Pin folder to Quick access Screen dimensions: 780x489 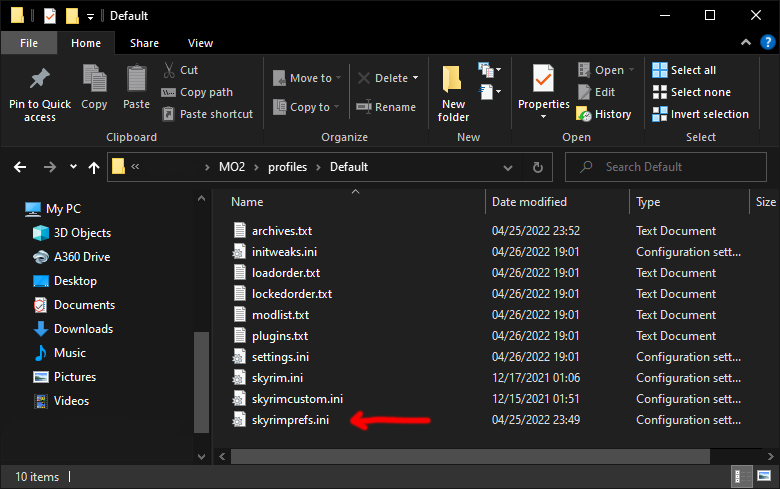tap(40, 95)
